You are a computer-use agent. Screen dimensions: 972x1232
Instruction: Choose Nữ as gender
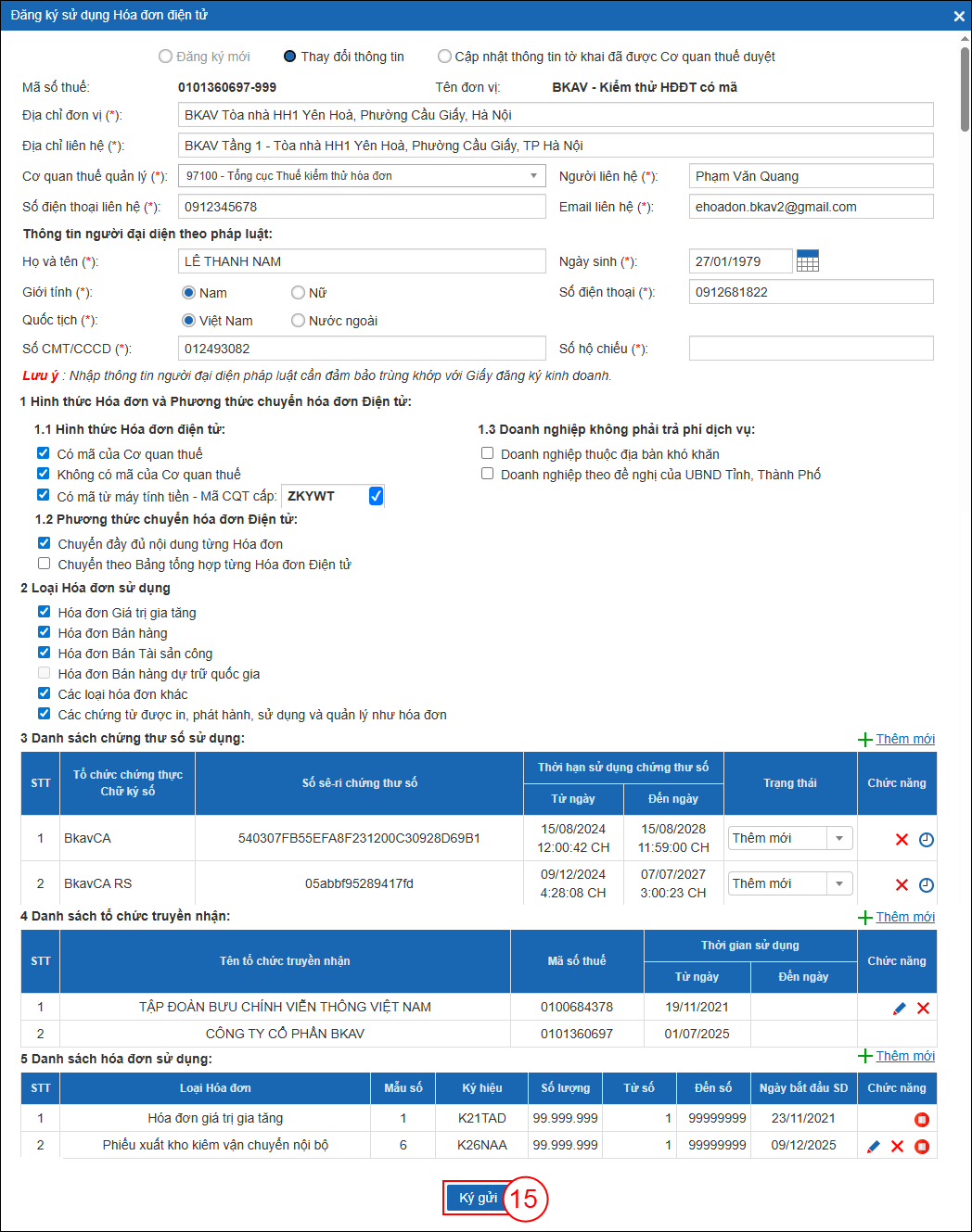[299, 293]
